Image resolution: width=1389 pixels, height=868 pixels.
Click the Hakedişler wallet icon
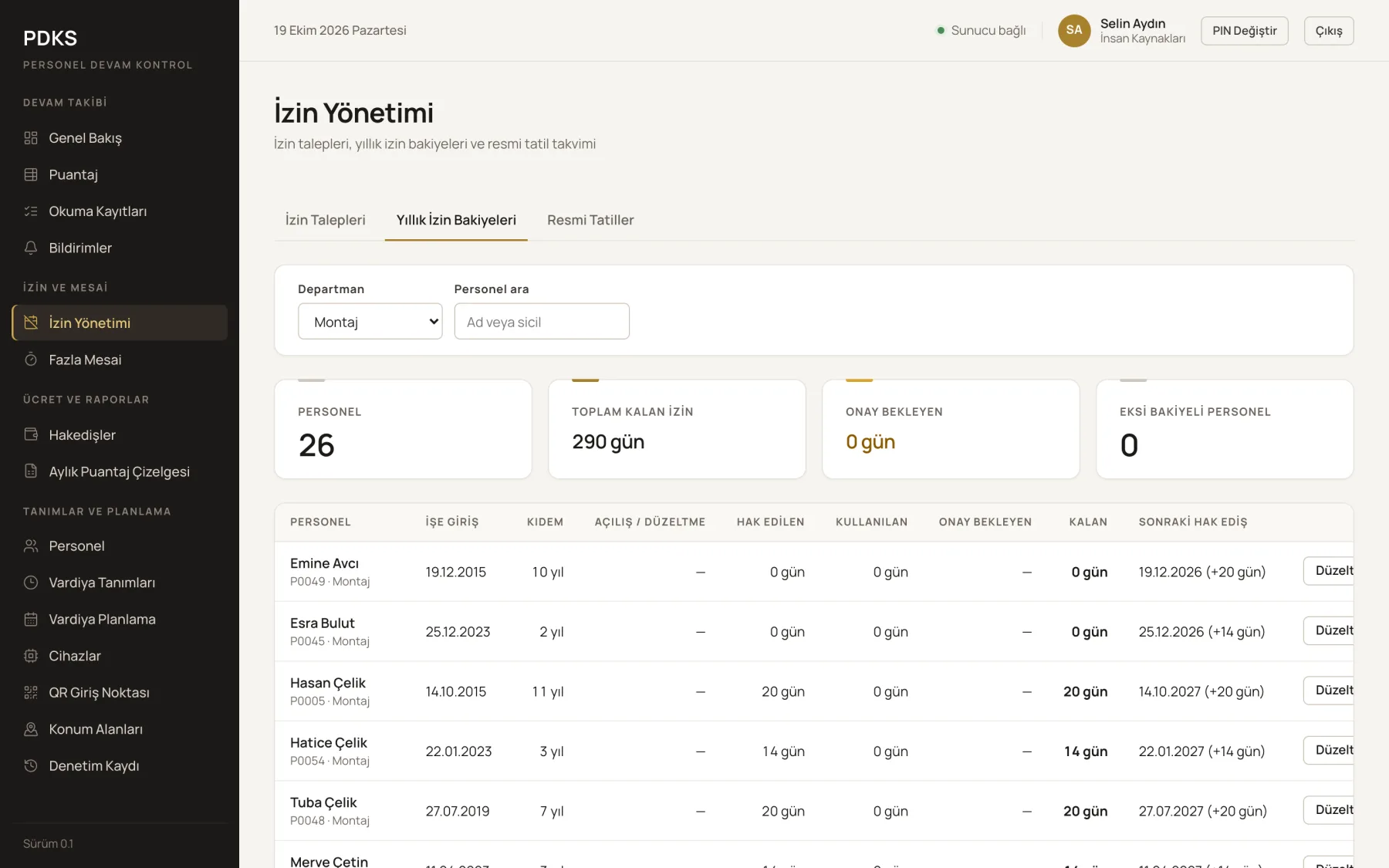click(31, 434)
